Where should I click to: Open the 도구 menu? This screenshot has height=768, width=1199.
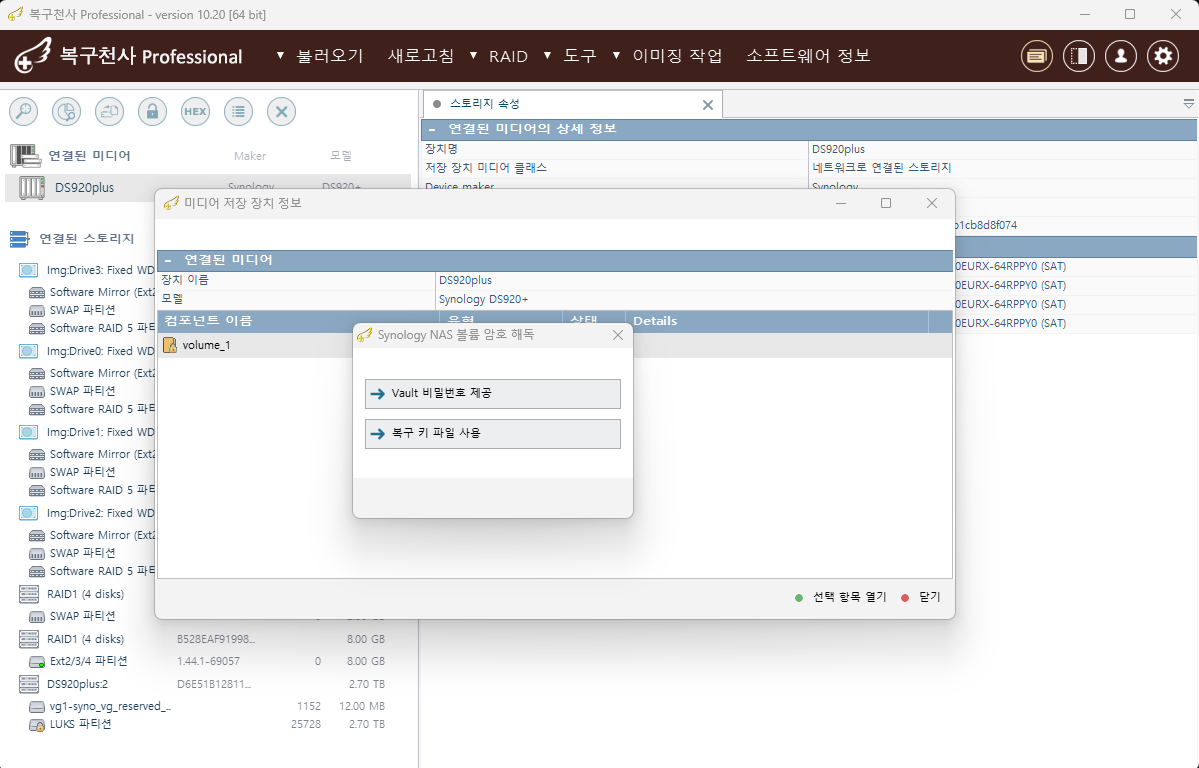pos(580,56)
